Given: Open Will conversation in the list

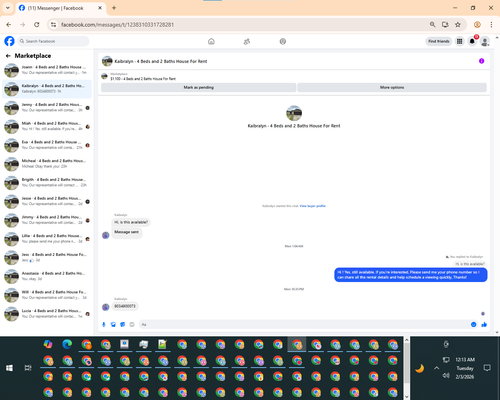Looking at the screenshot, I should (x=47, y=295).
